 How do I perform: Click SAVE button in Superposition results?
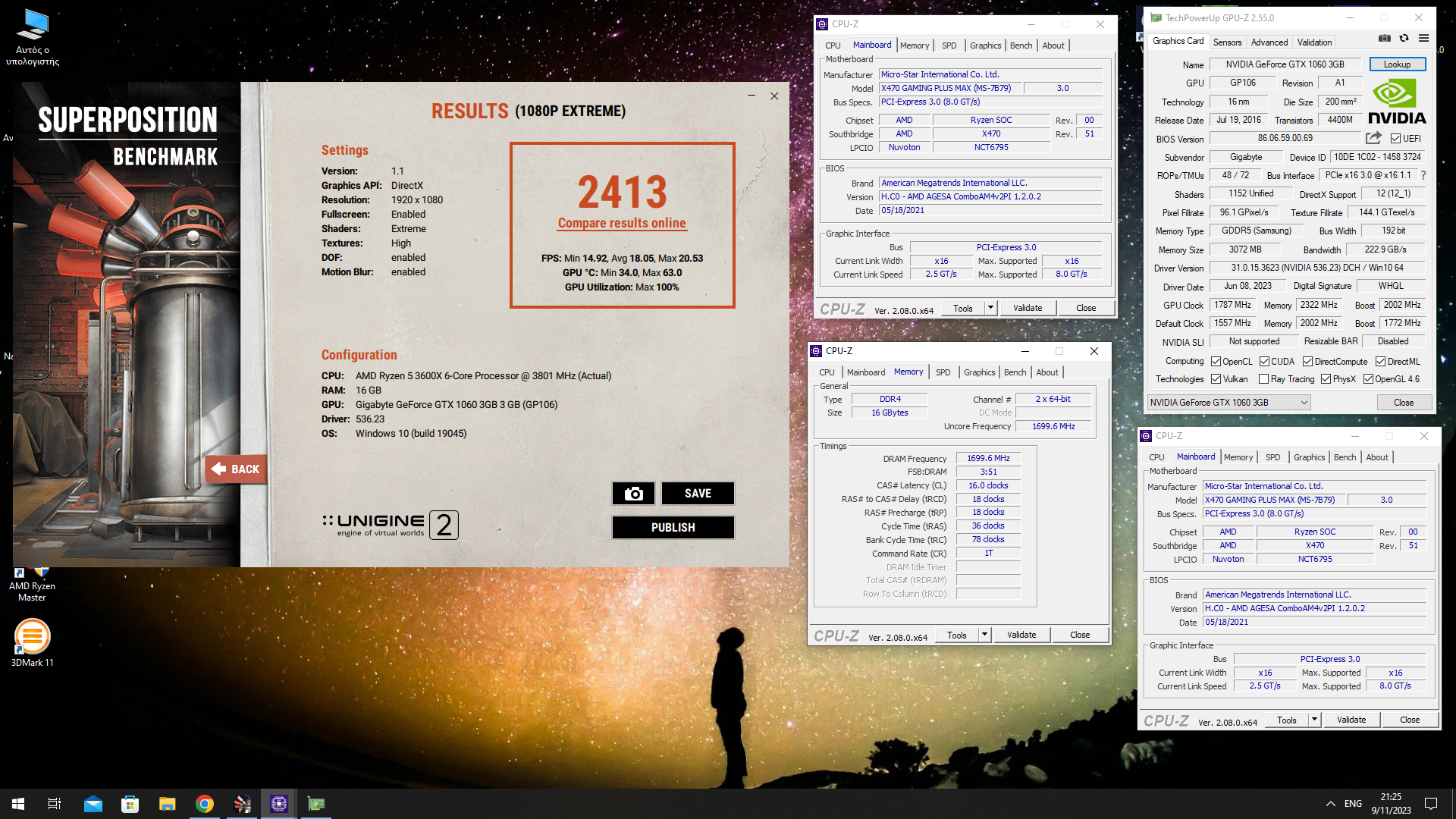pos(698,494)
